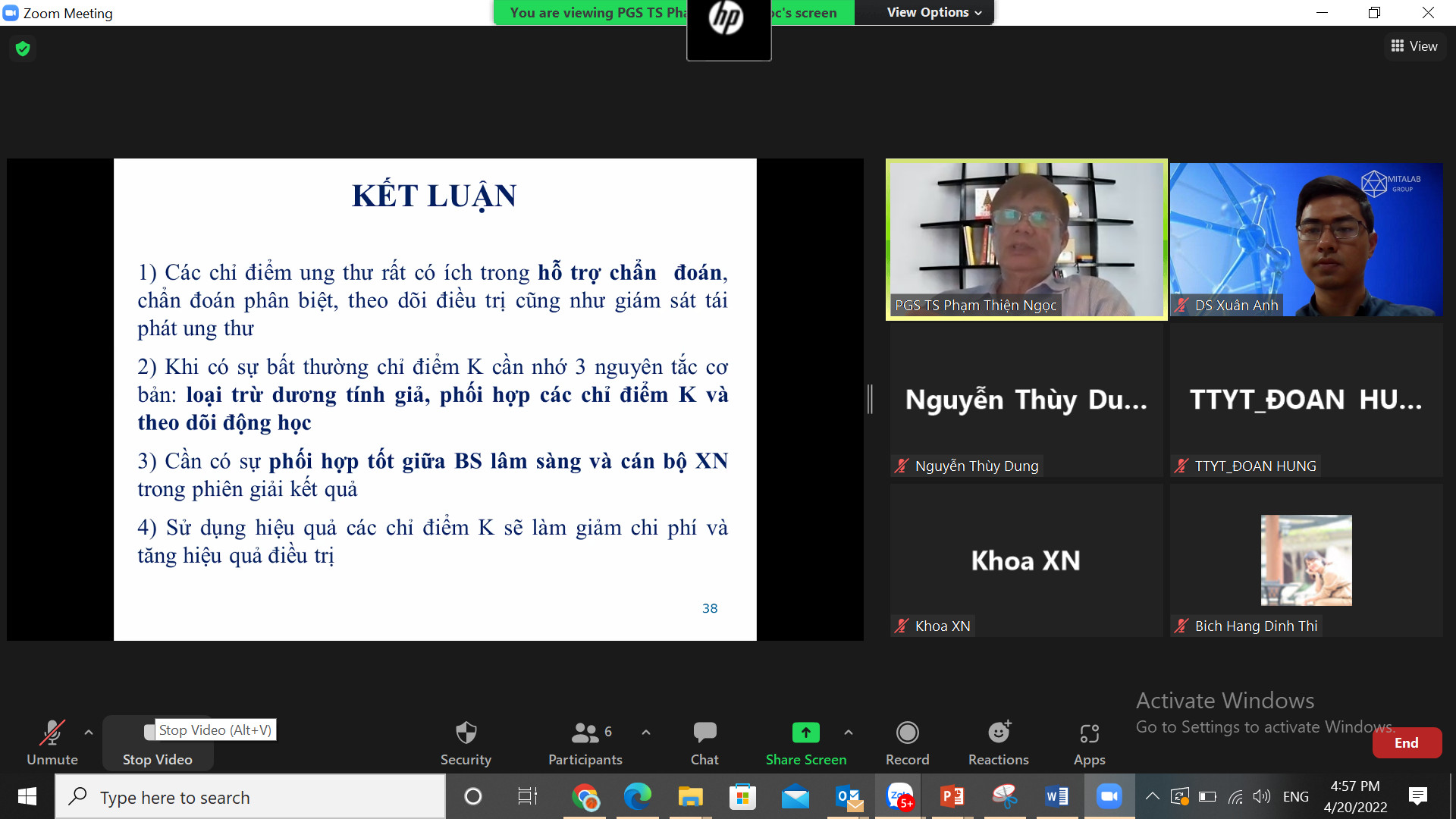Click the Windows search box
The width and height of the screenshot is (1456, 819).
(250, 797)
